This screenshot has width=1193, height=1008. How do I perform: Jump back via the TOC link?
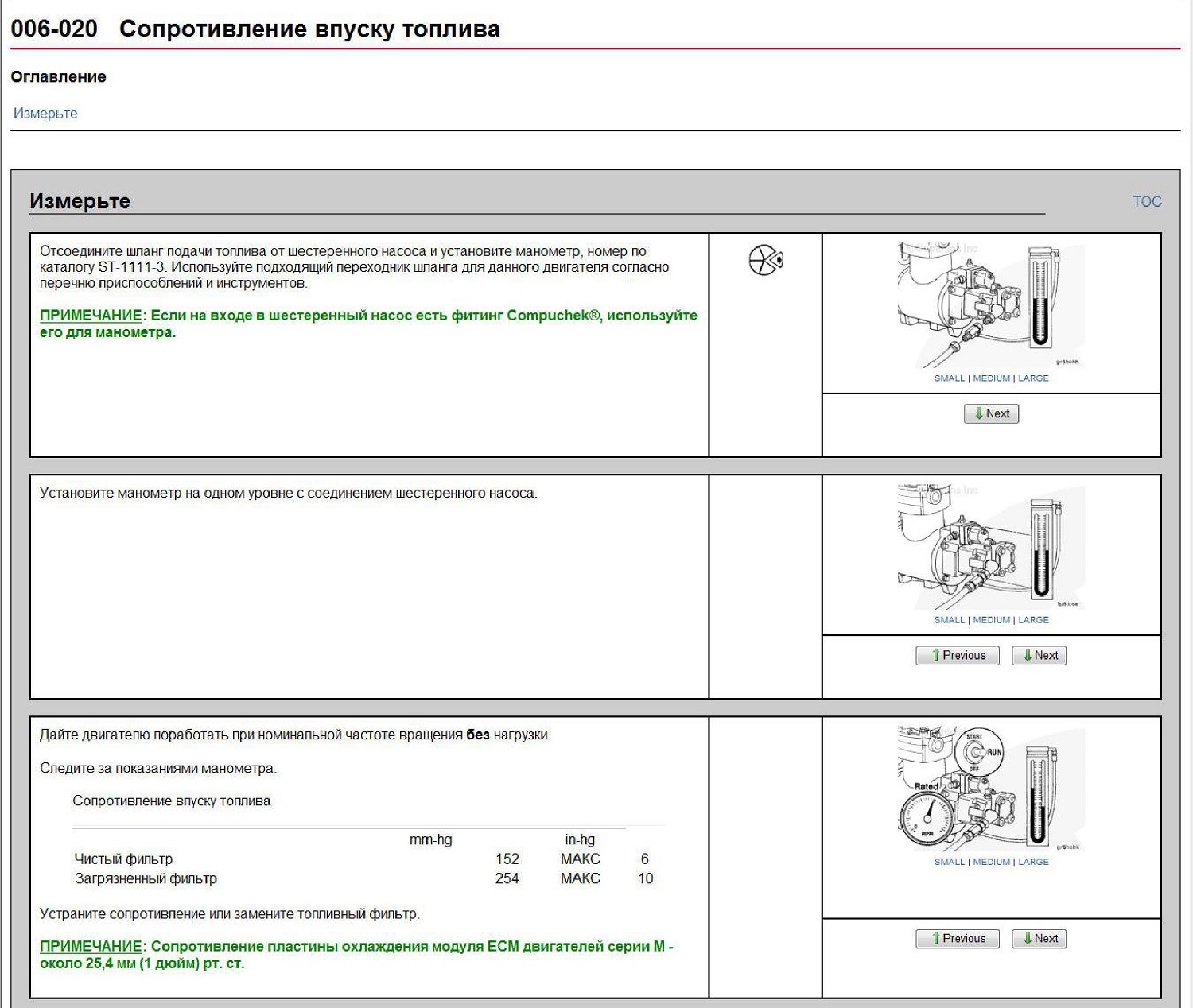click(1147, 201)
